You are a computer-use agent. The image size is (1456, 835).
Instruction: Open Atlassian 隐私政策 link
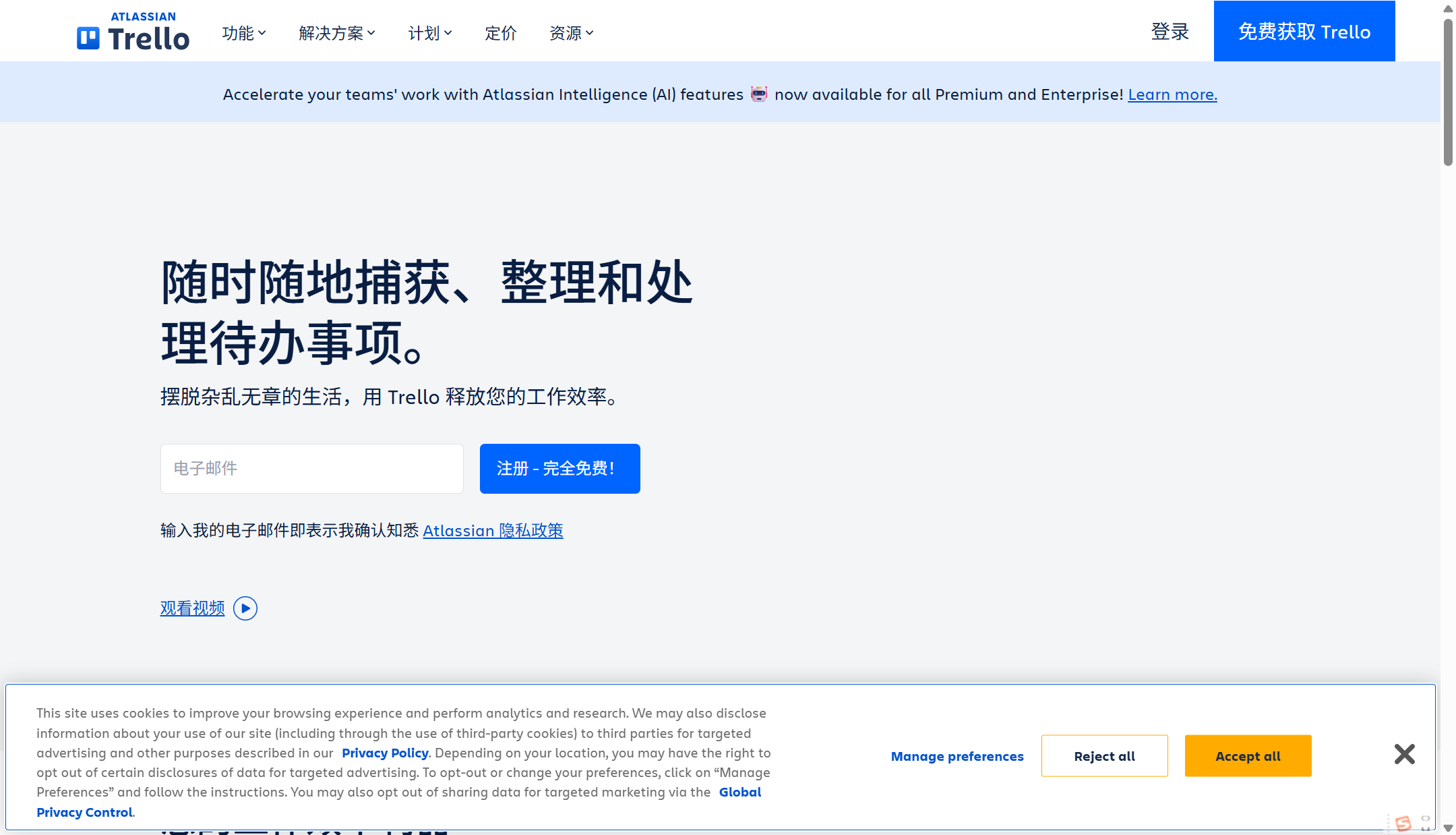(493, 531)
